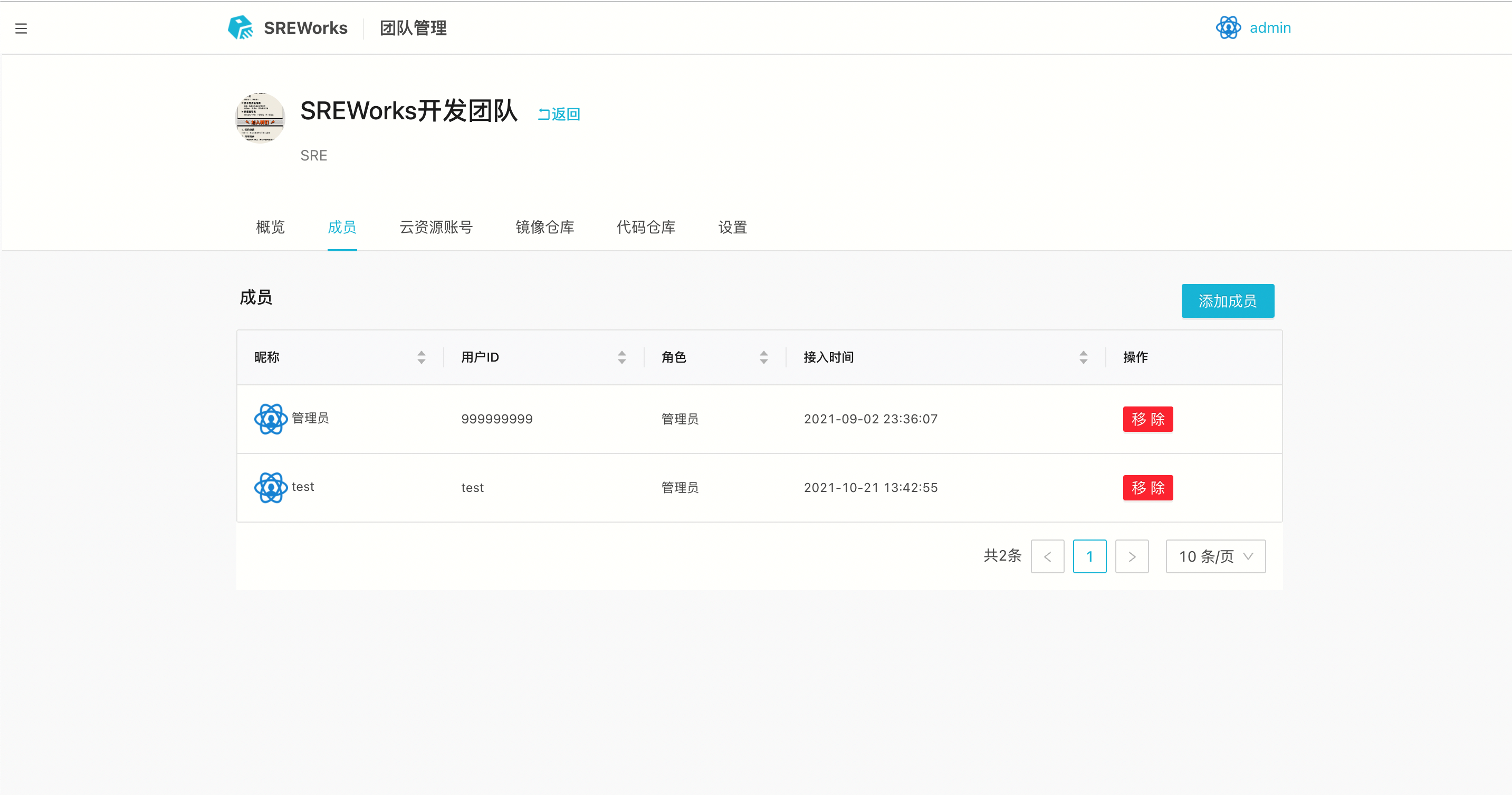Click the 管理员 member avatar icon

(x=271, y=419)
